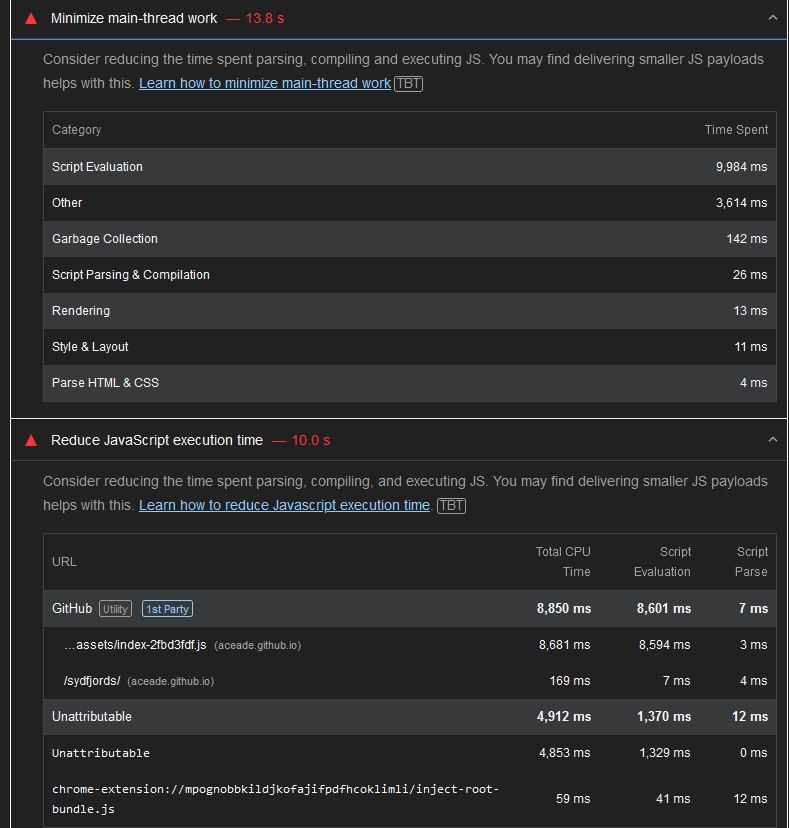789x828 pixels.
Task: Click the TBT badge under JavaScript execution time
Action: tap(452, 505)
